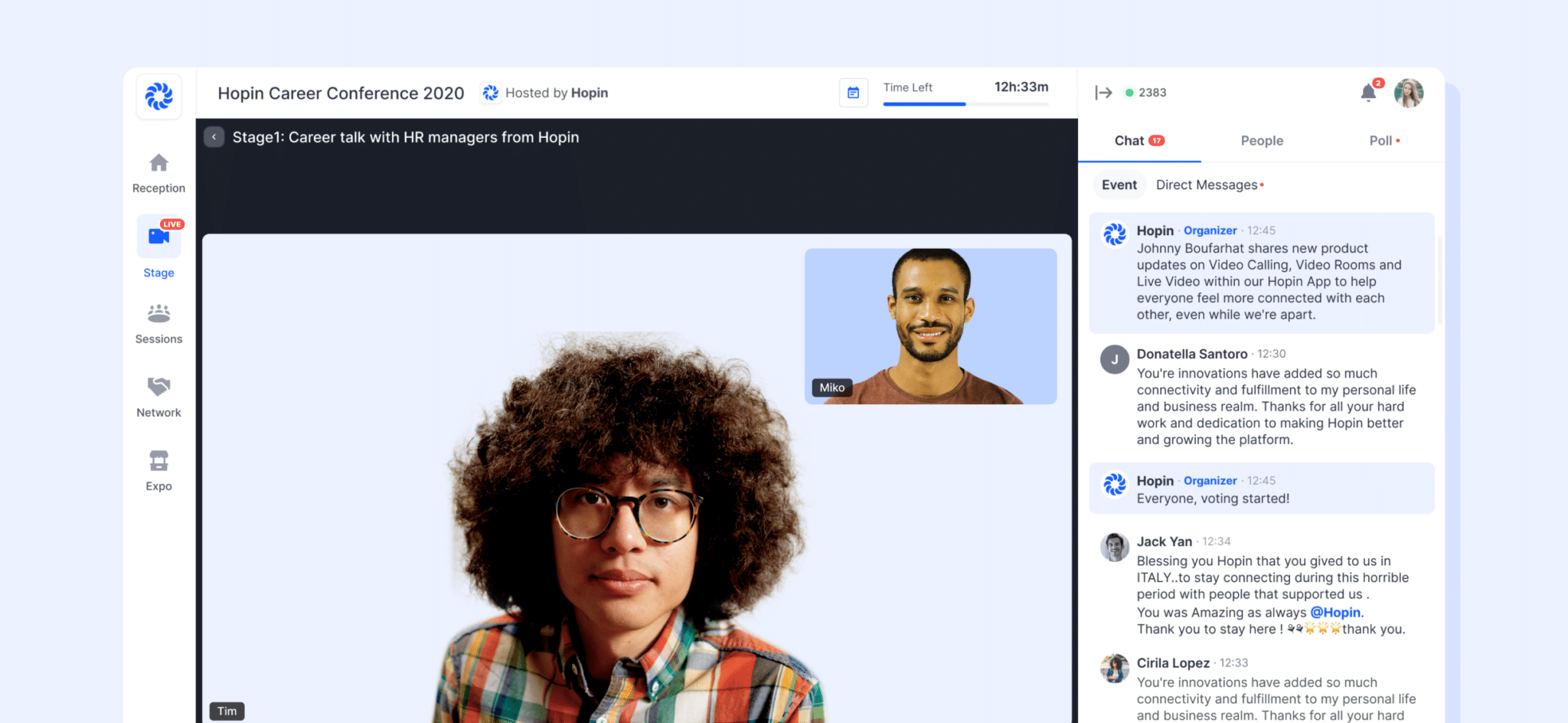Click the back chevron beside Stage1 title

tap(214, 137)
